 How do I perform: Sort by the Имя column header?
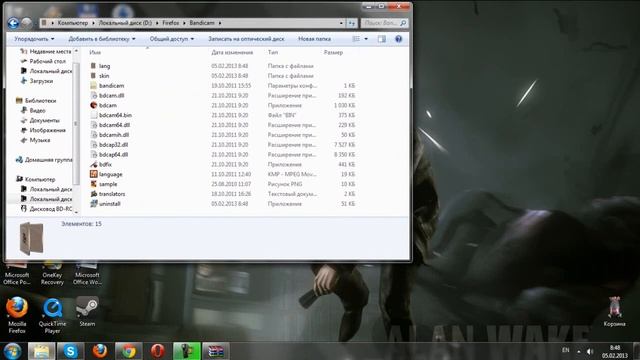click(95, 52)
